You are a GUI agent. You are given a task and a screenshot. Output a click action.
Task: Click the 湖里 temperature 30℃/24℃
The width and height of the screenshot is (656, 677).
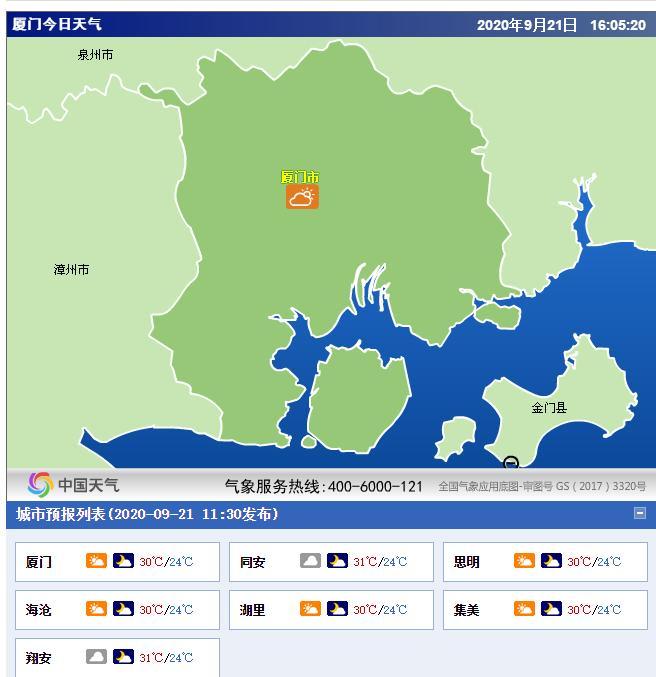tap(380, 610)
